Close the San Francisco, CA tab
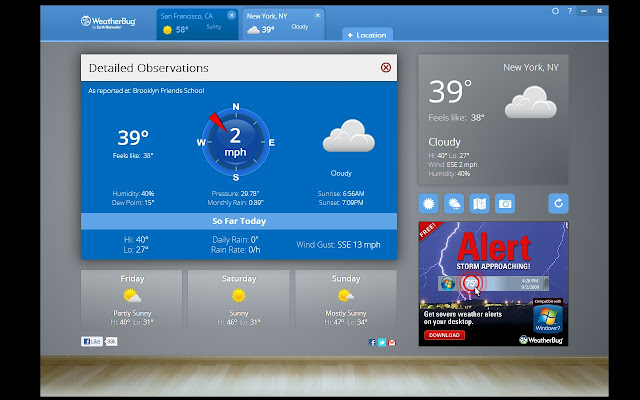Screen dimensions: 640x400 (x=231, y=16)
